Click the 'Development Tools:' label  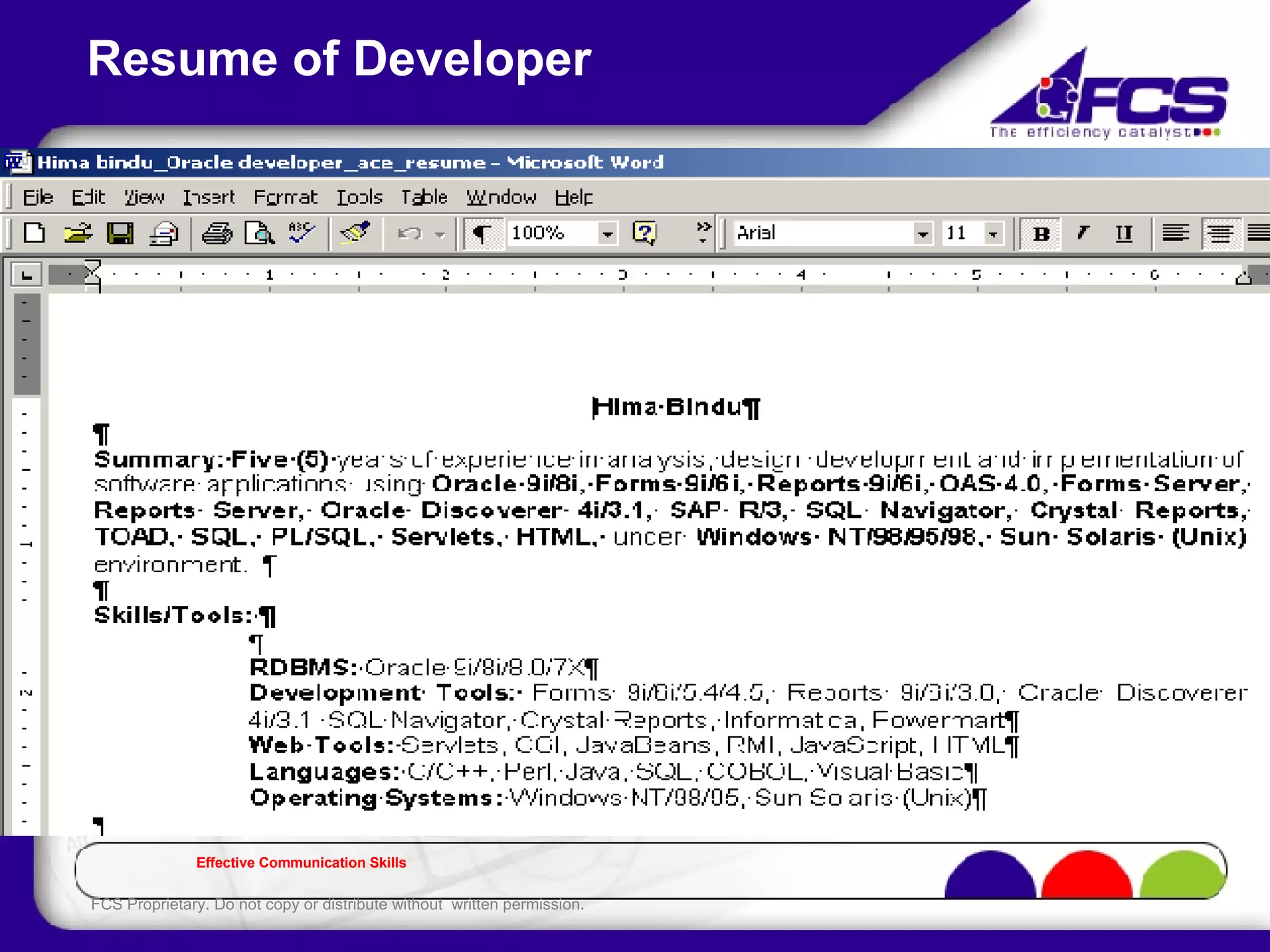coord(383,693)
